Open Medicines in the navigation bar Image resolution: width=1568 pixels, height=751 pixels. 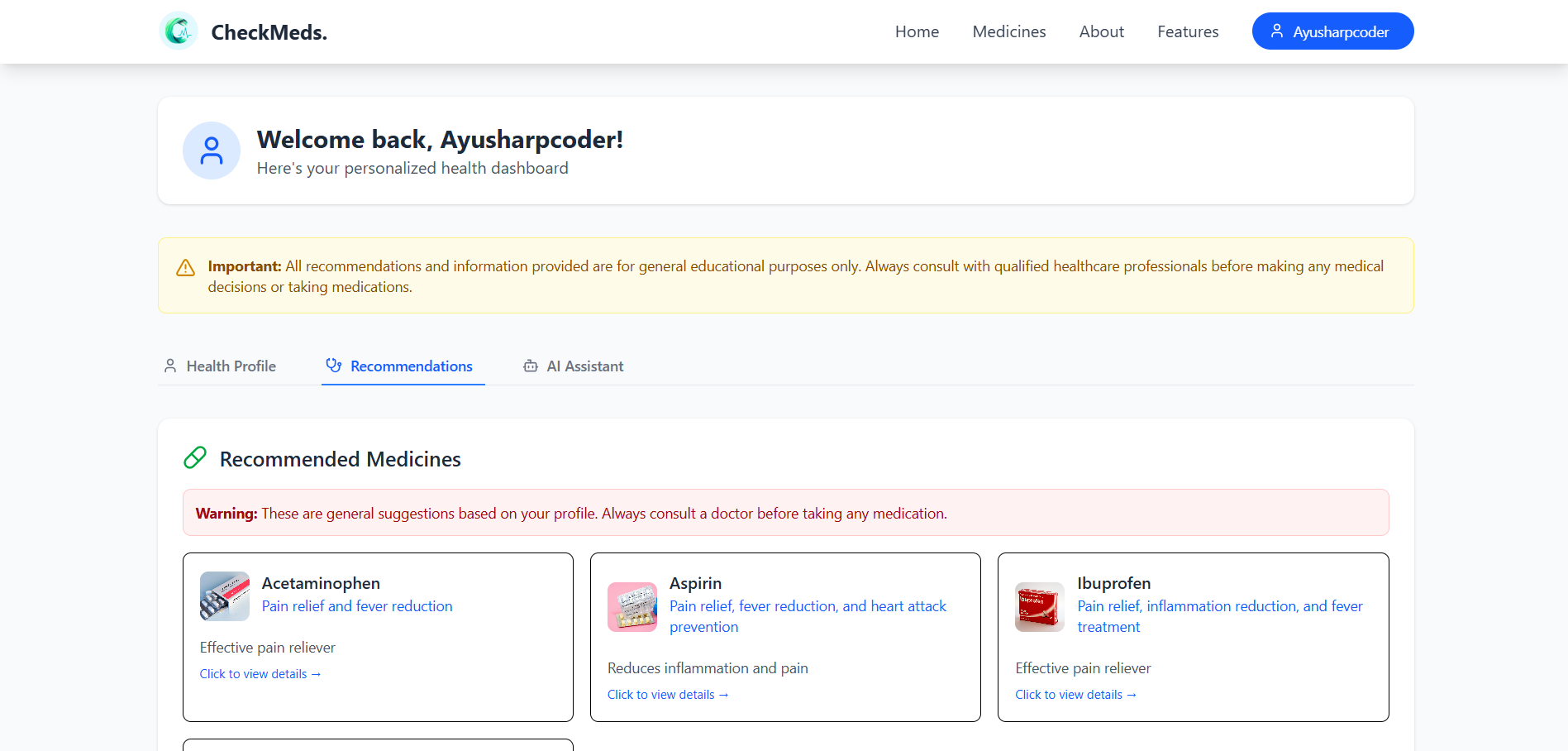click(x=1009, y=31)
